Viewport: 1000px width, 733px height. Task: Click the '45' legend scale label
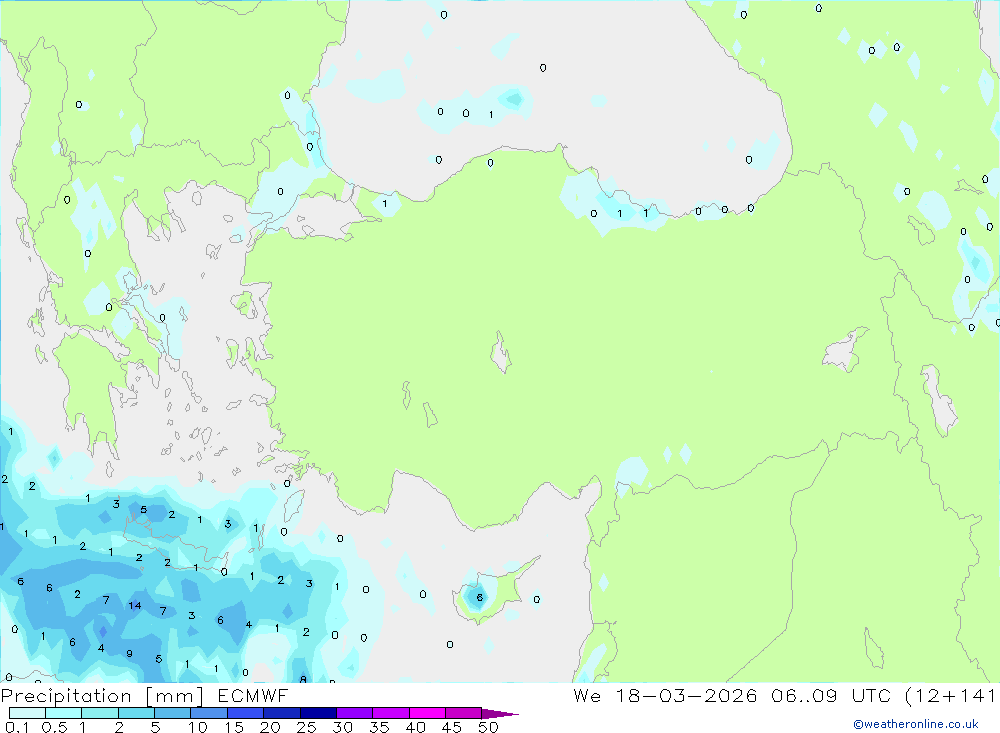452,727
